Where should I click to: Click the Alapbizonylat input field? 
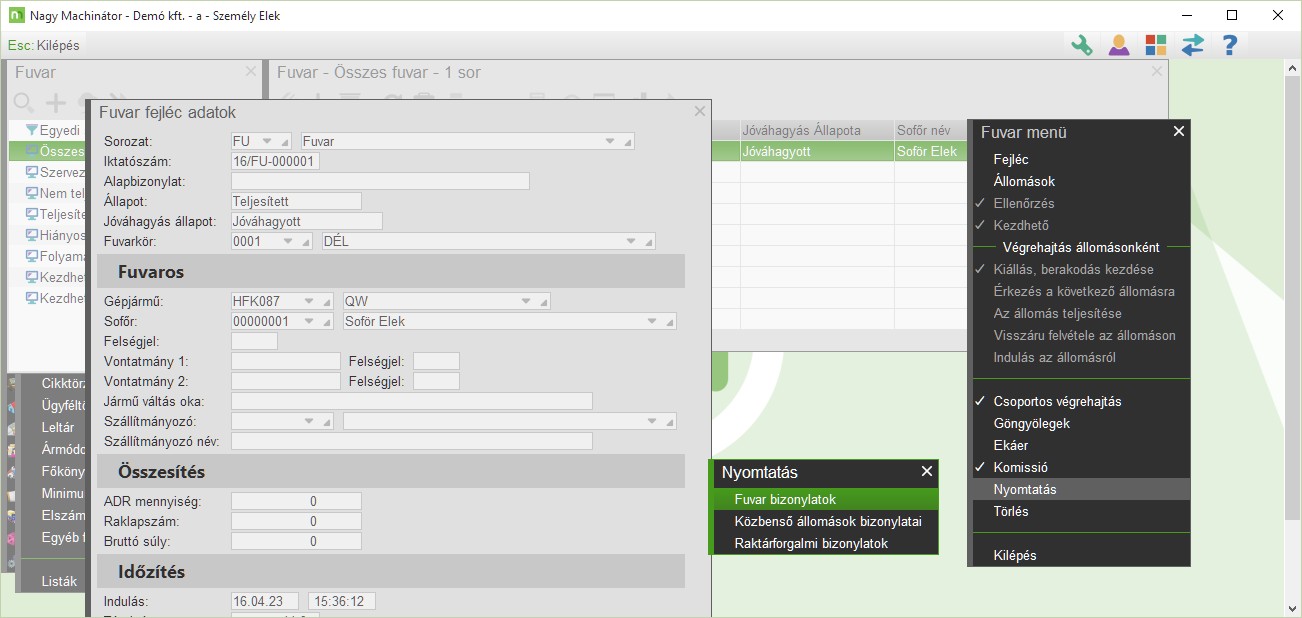click(380, 181)
